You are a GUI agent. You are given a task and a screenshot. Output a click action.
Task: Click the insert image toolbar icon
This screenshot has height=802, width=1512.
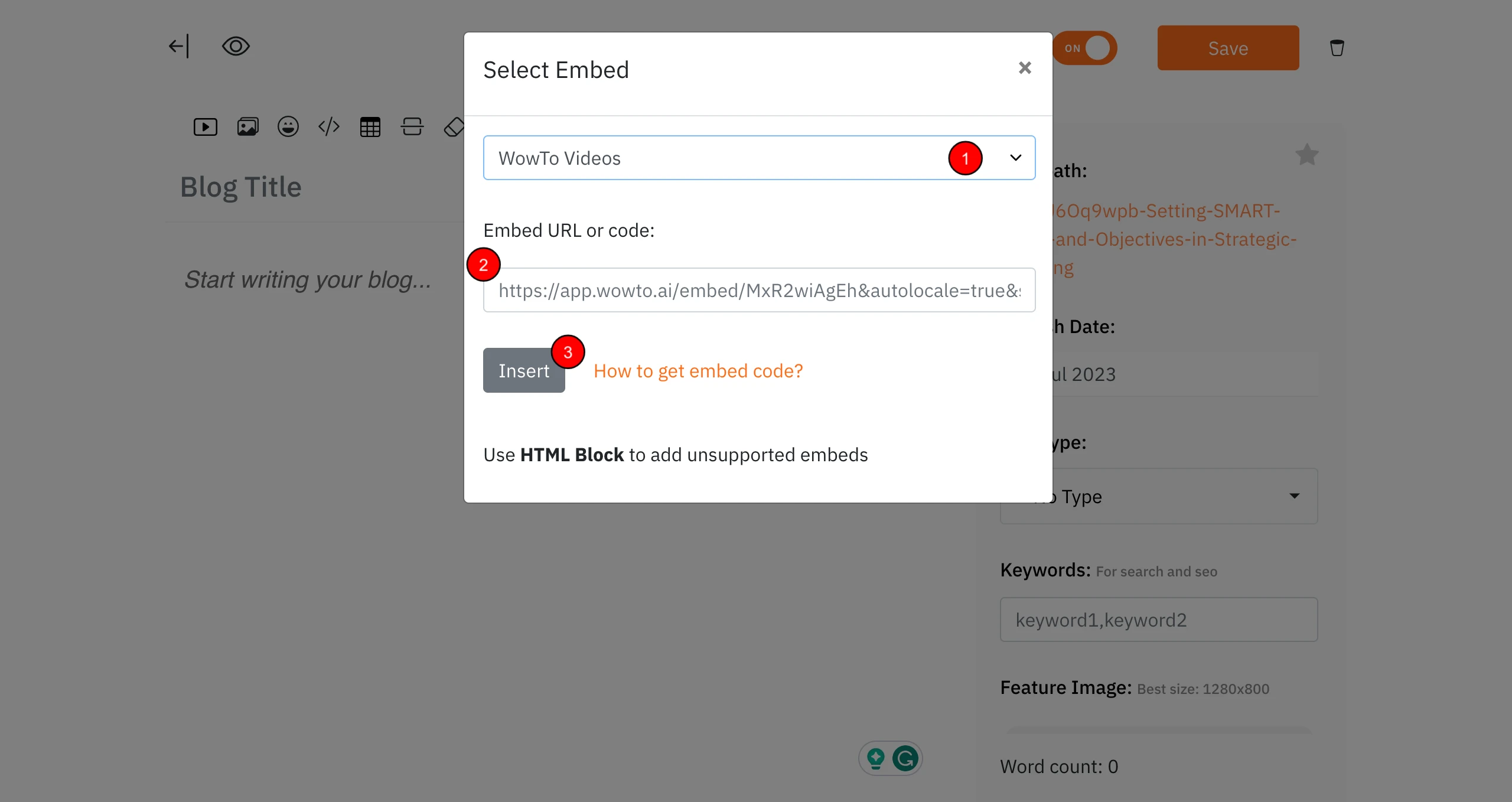247,127
